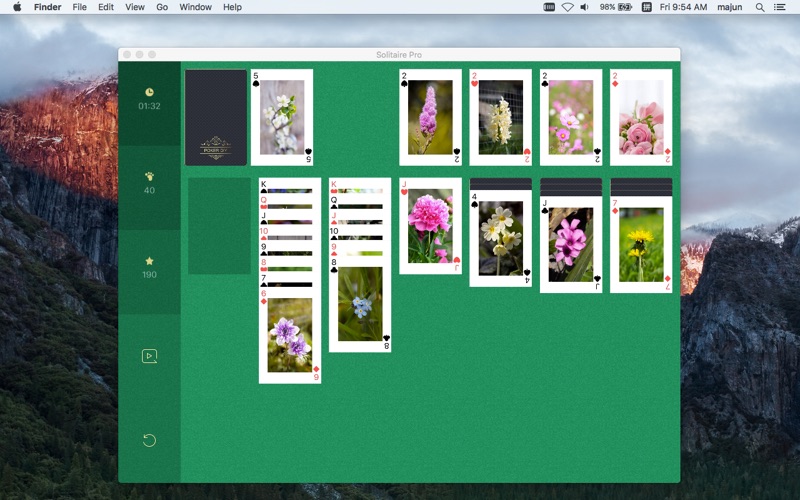Image resolution: width=800 pixels, height=500 pixels.
Task: Select the 6 of diamonds bottom card
Action: [x=290, y=335]
